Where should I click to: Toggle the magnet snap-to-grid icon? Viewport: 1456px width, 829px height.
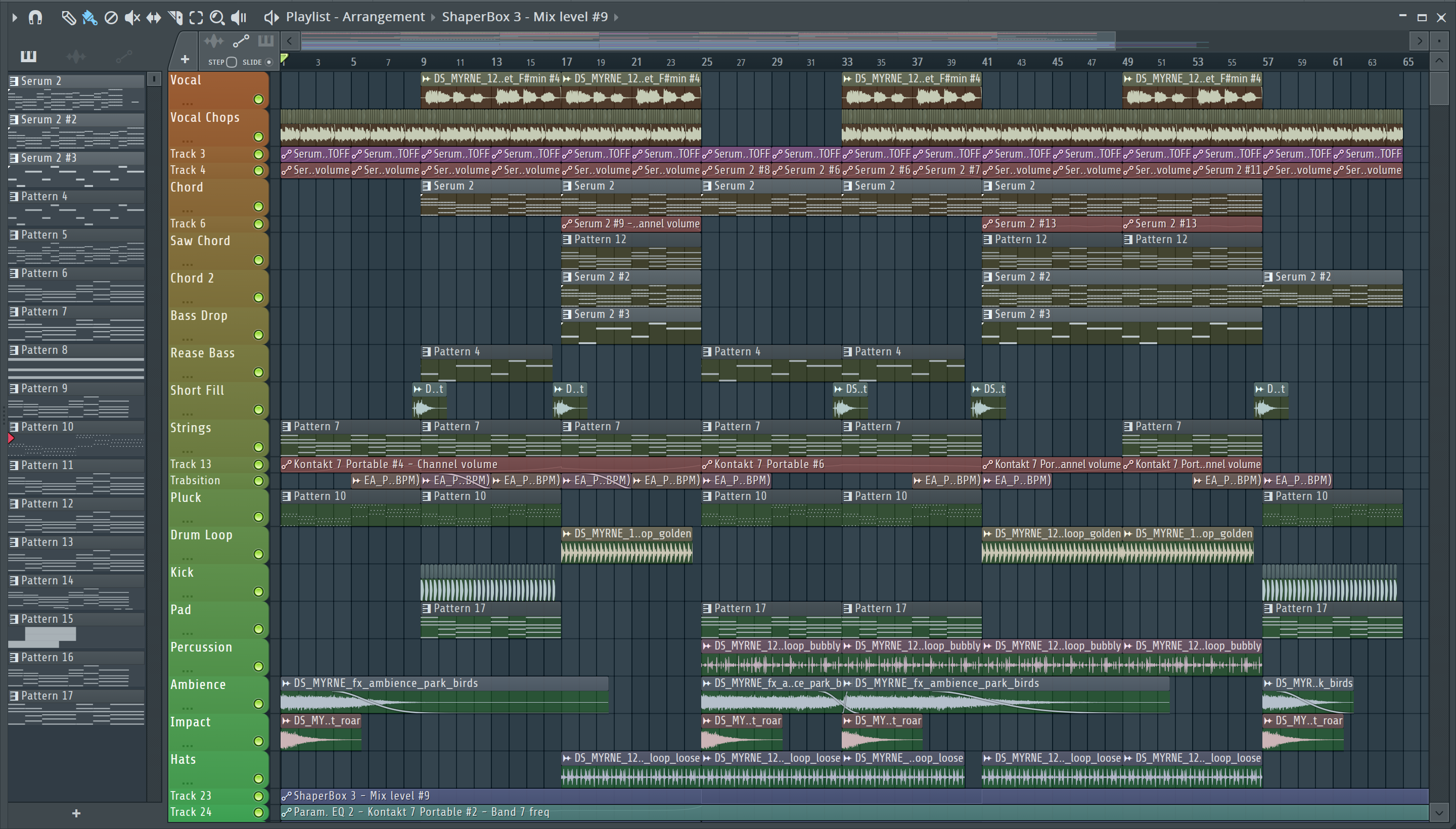pos(35,18)
